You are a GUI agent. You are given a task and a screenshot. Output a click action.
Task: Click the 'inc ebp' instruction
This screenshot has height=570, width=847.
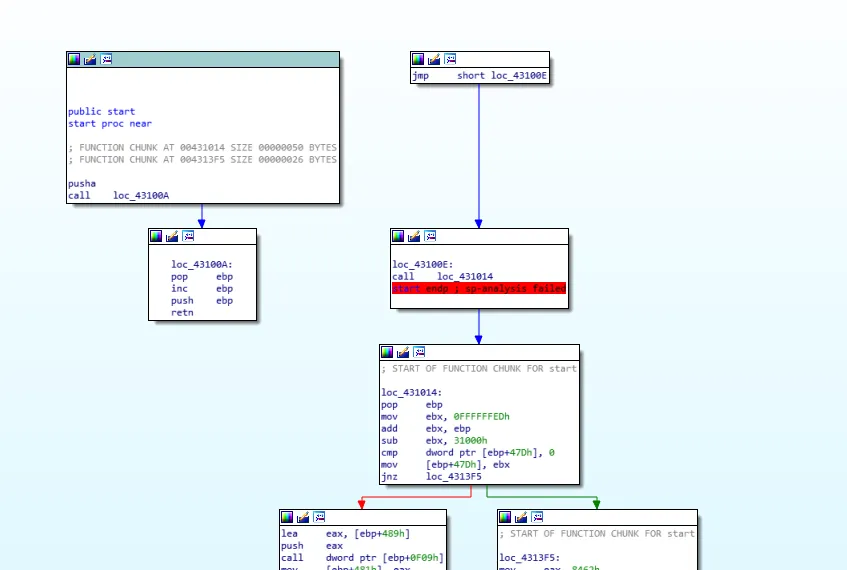click(x=202, y=289)
